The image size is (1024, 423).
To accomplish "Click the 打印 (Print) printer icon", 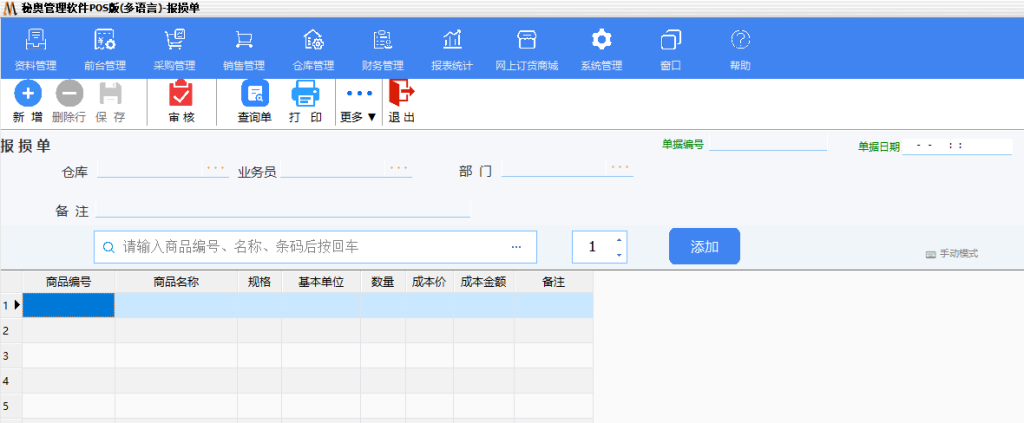I will [x=305, y=95].
